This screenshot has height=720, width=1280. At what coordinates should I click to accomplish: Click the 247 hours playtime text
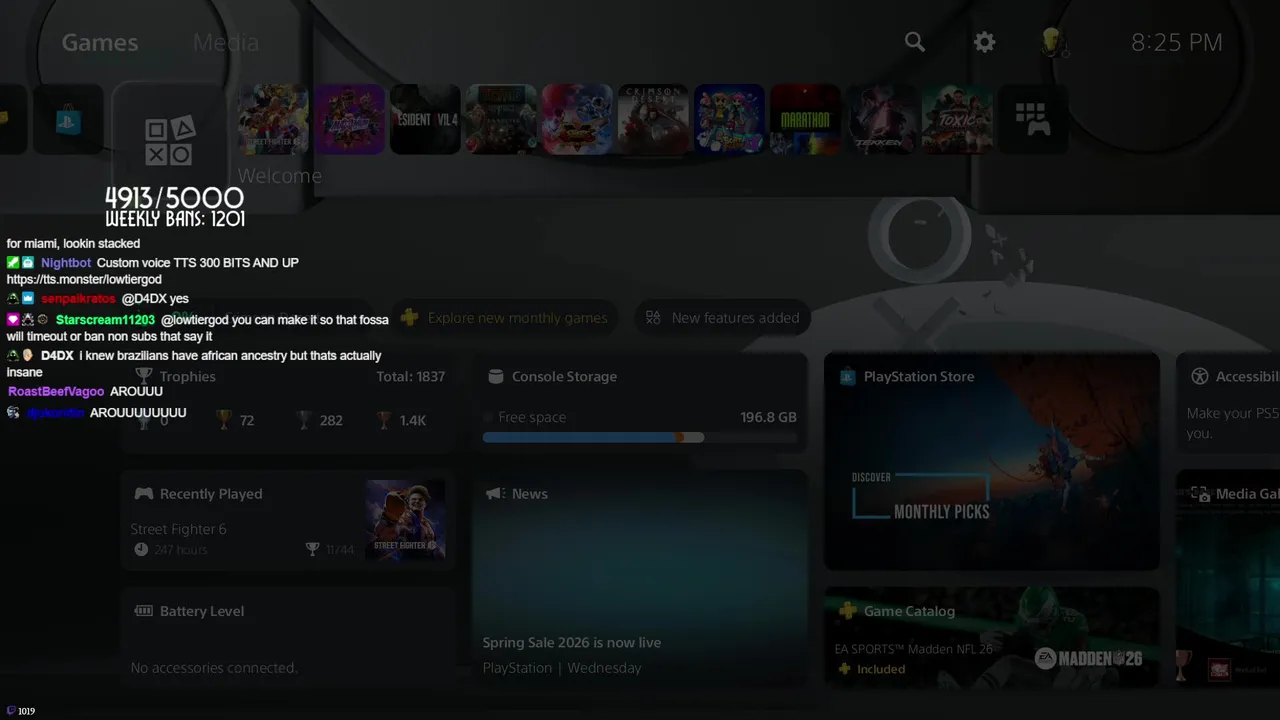(x=181, y=550)
